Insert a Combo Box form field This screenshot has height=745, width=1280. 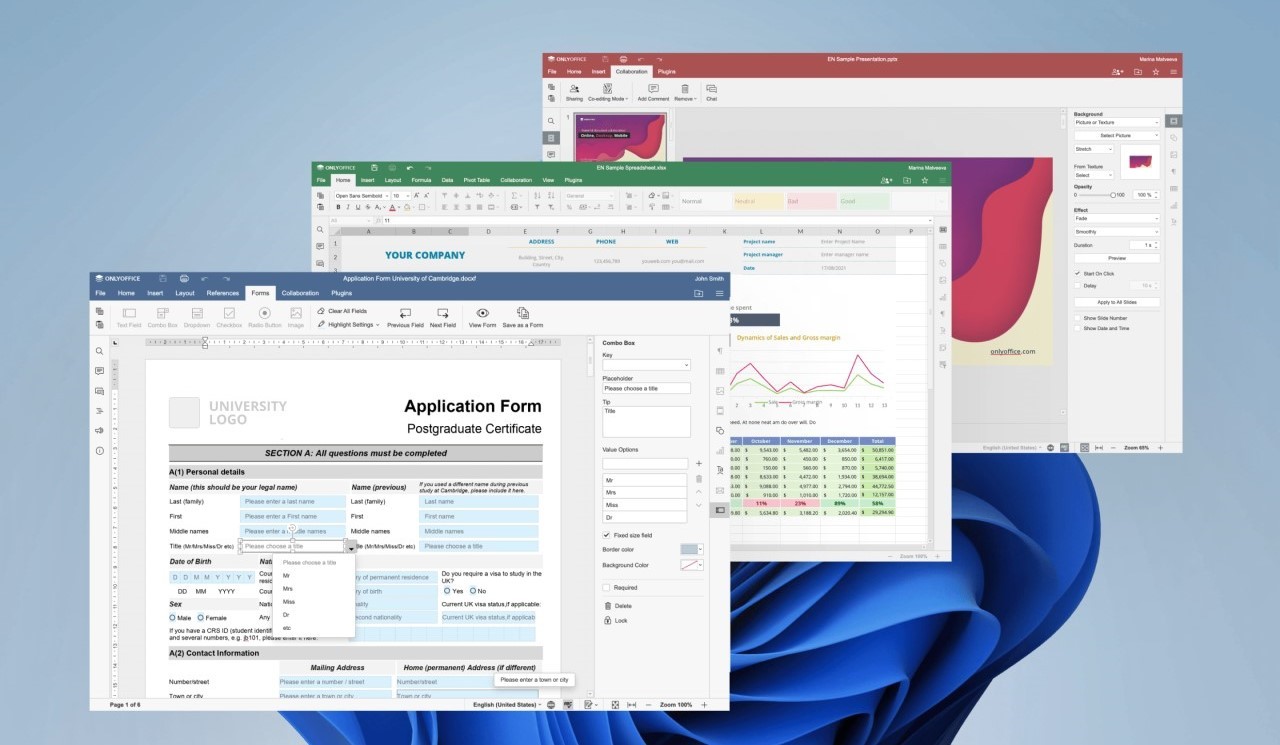(162, 317)
